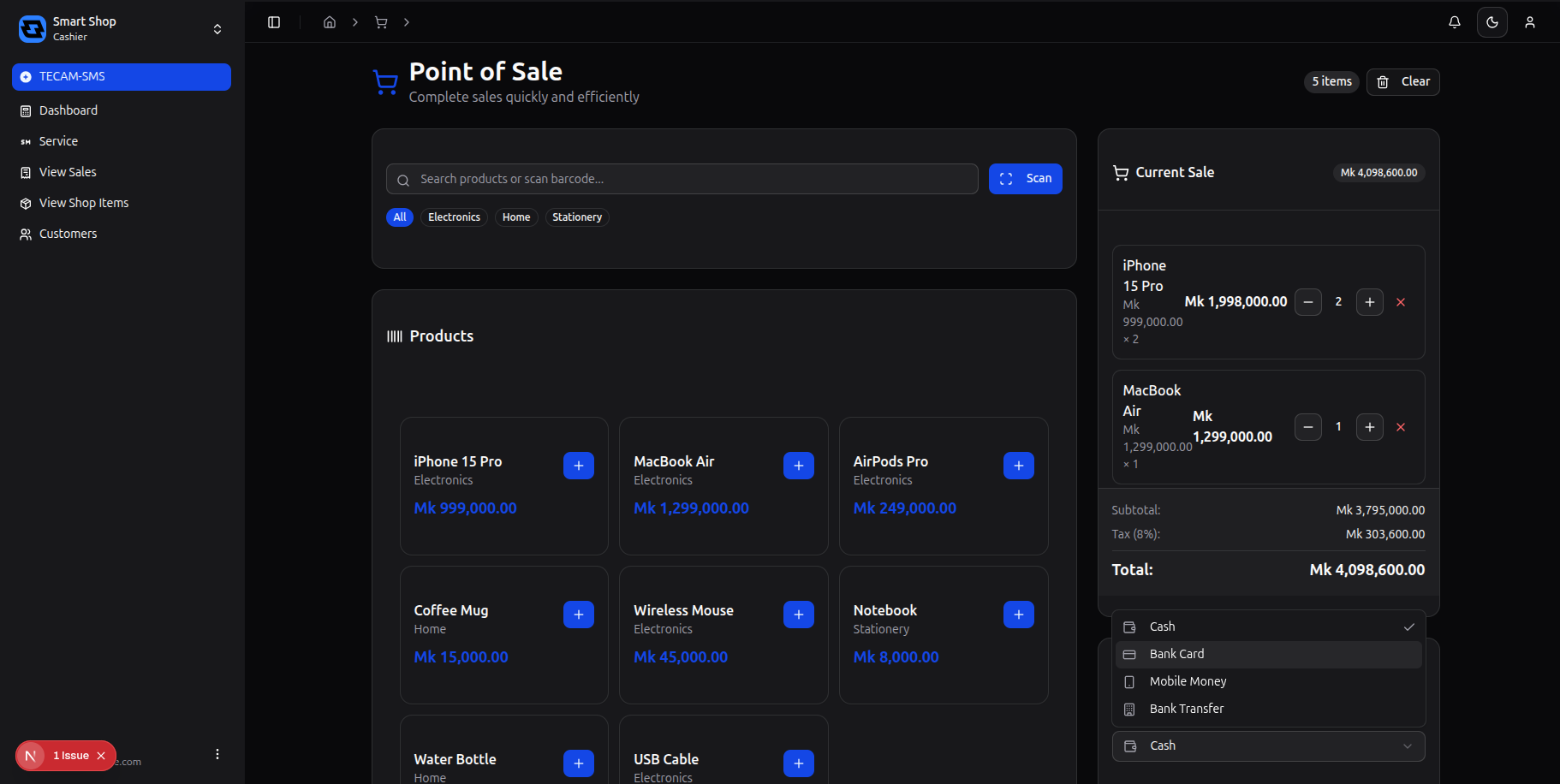This screenshot has width=1560, height=784.
Task: Dismiss the 1 Issue notification
Action: click(x=101, y=756)
